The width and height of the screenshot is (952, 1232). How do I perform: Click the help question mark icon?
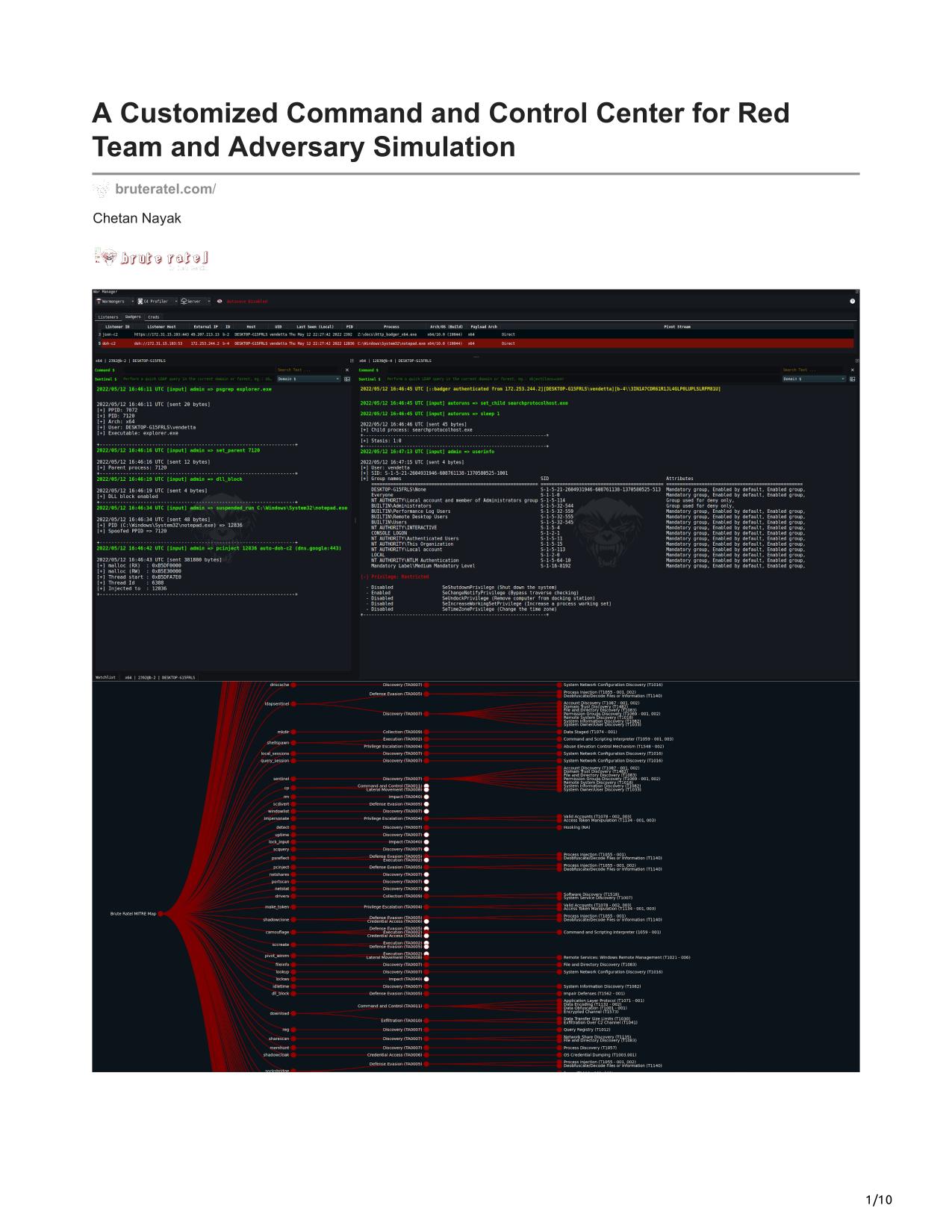point(853,302)
